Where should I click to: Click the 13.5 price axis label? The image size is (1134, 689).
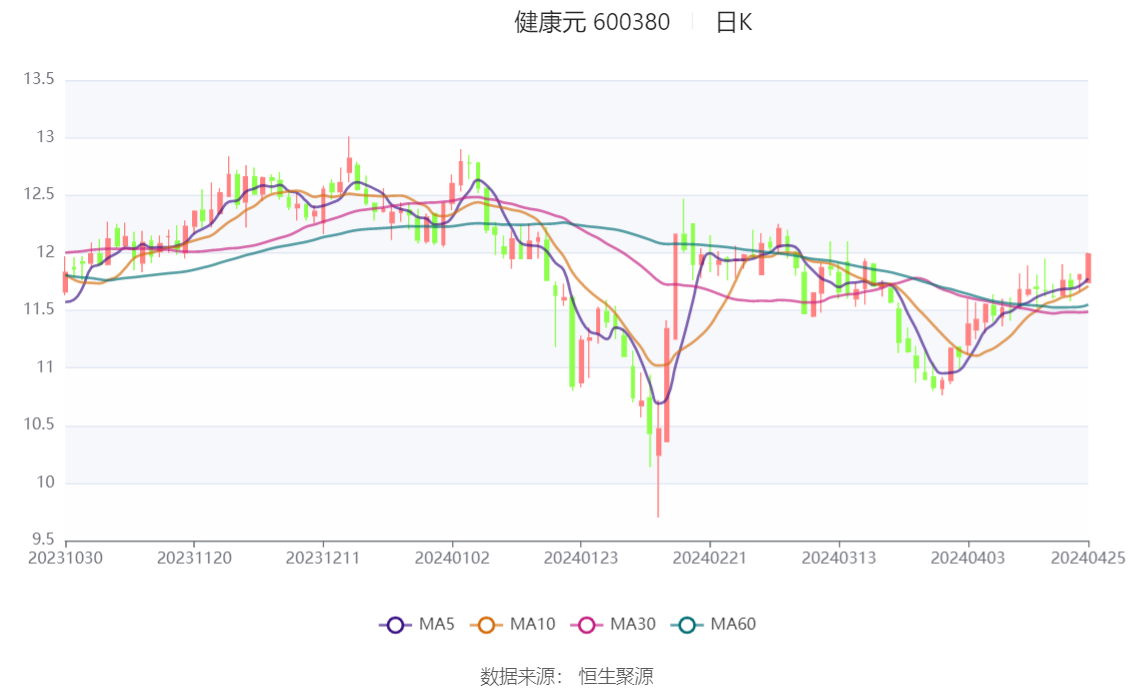pos(39,79)
